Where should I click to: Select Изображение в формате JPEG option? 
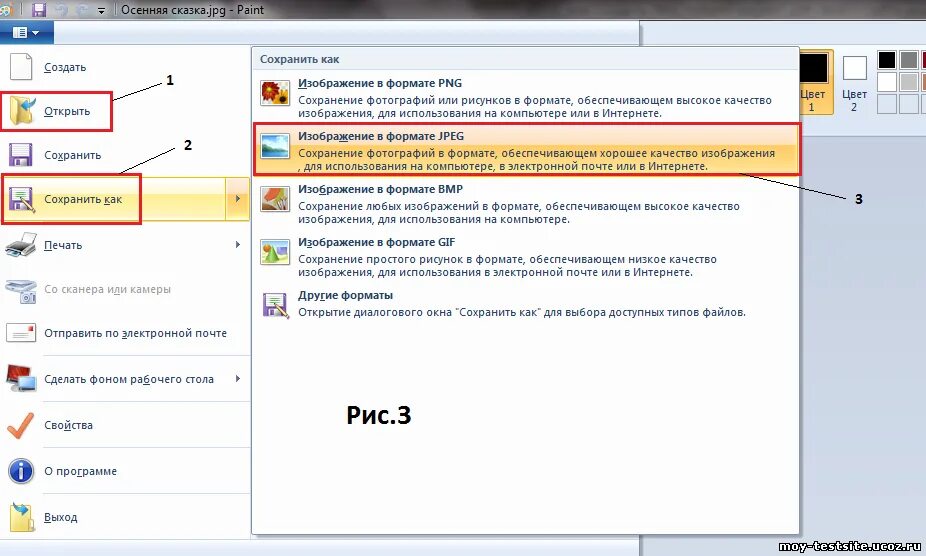pyautogui.click(x=526, y=149)
